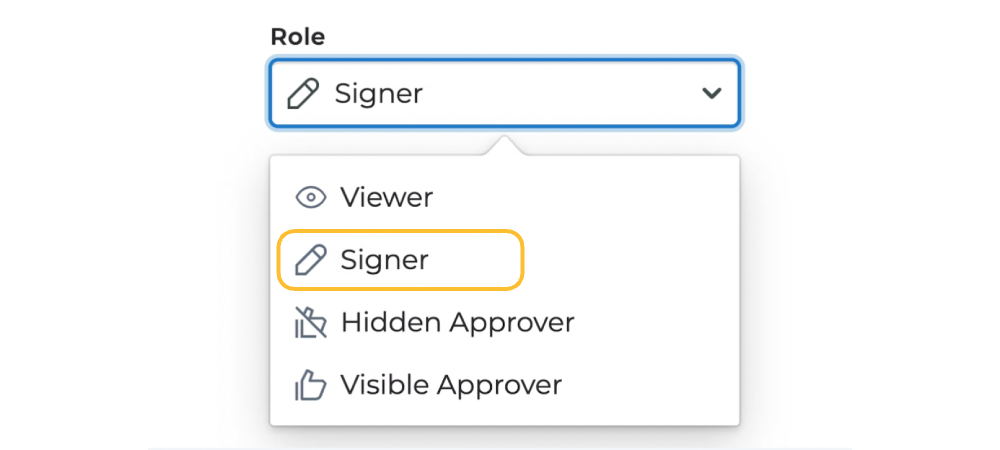Viewport: 1000px width, 450px height.
Task: Click the Role field label
Action: click(x=297, y=37)
